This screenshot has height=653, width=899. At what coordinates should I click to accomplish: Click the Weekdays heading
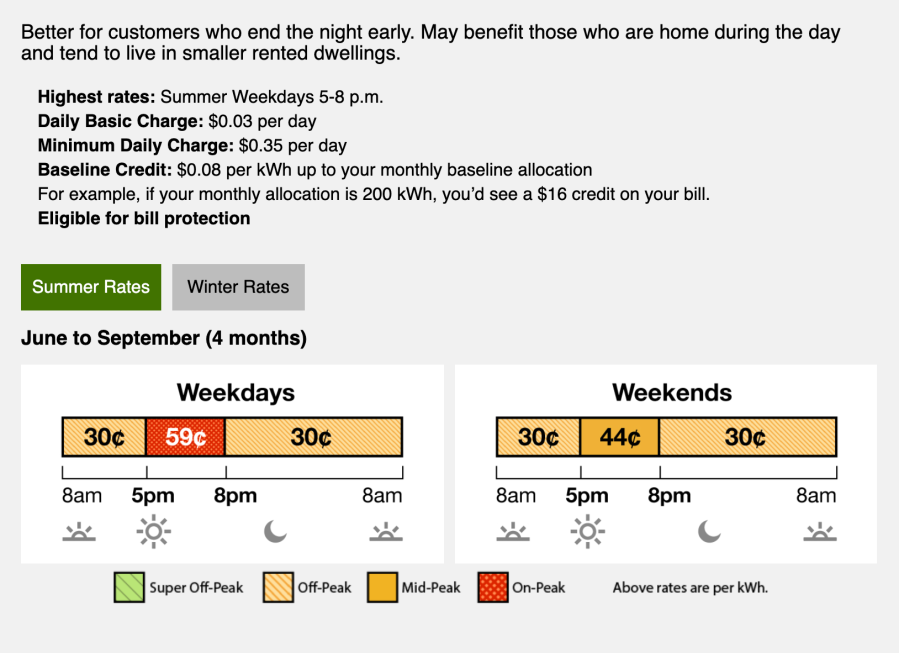click(236, 393)
